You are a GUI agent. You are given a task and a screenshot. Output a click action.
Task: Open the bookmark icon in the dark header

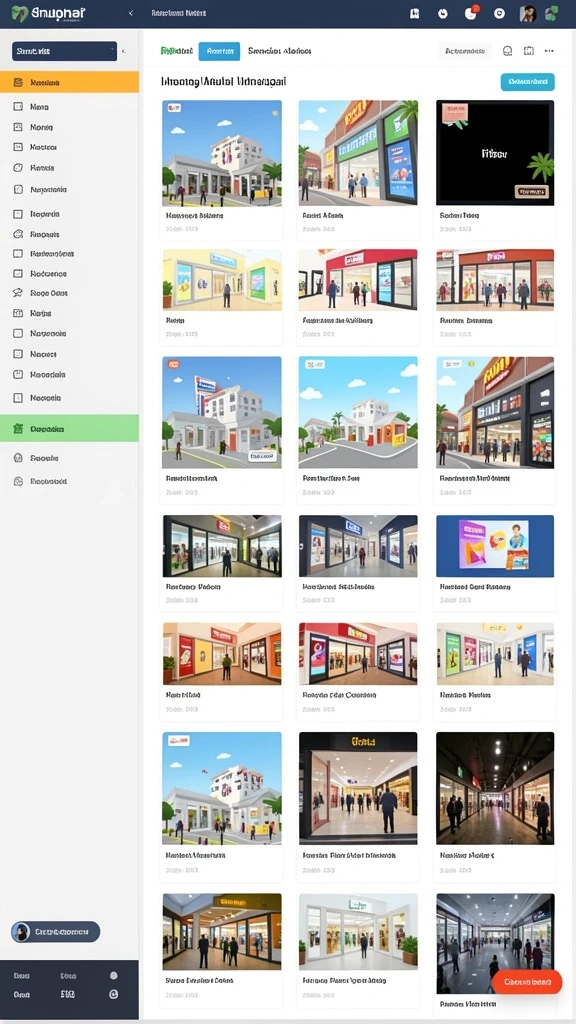414,14
